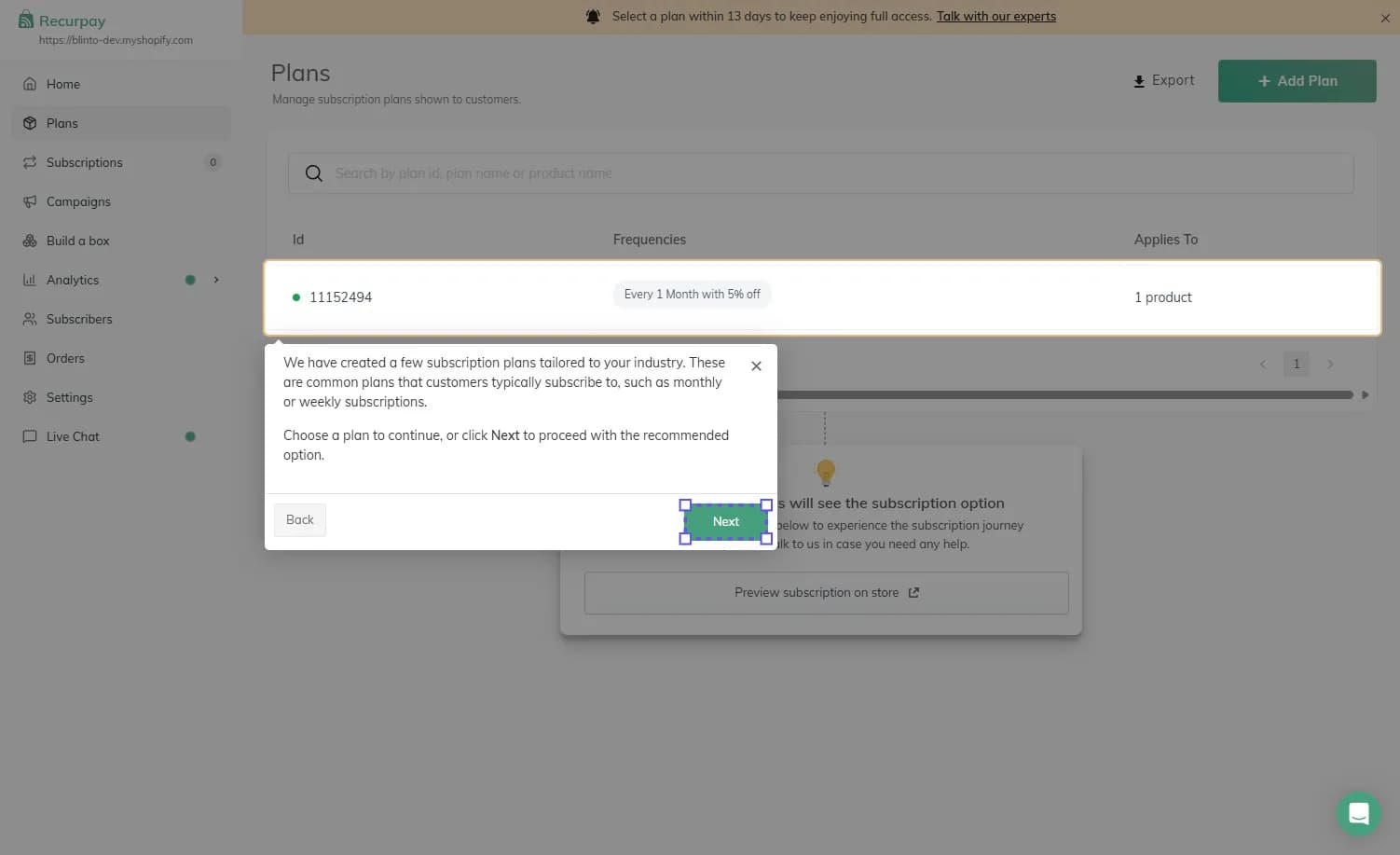Open the Campaigns section
Image resolution: width=1400 pixels, height=855 pixels.
121,201
